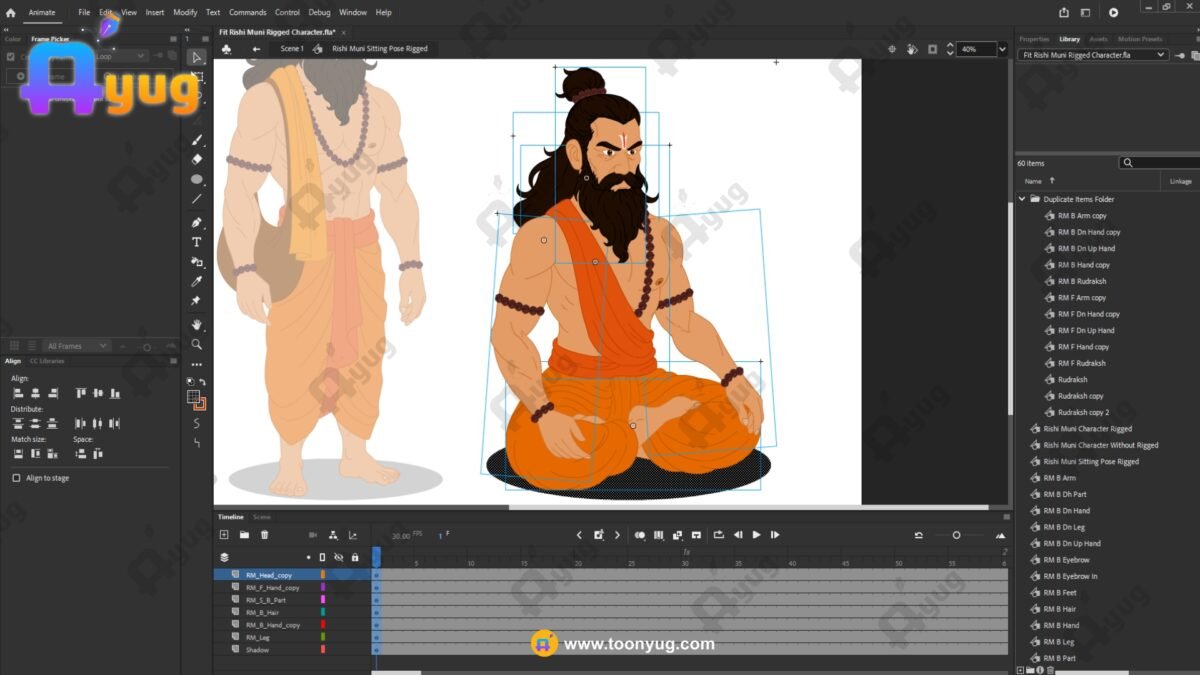Delete layer using the trash icon

click(x=264, y=535)
